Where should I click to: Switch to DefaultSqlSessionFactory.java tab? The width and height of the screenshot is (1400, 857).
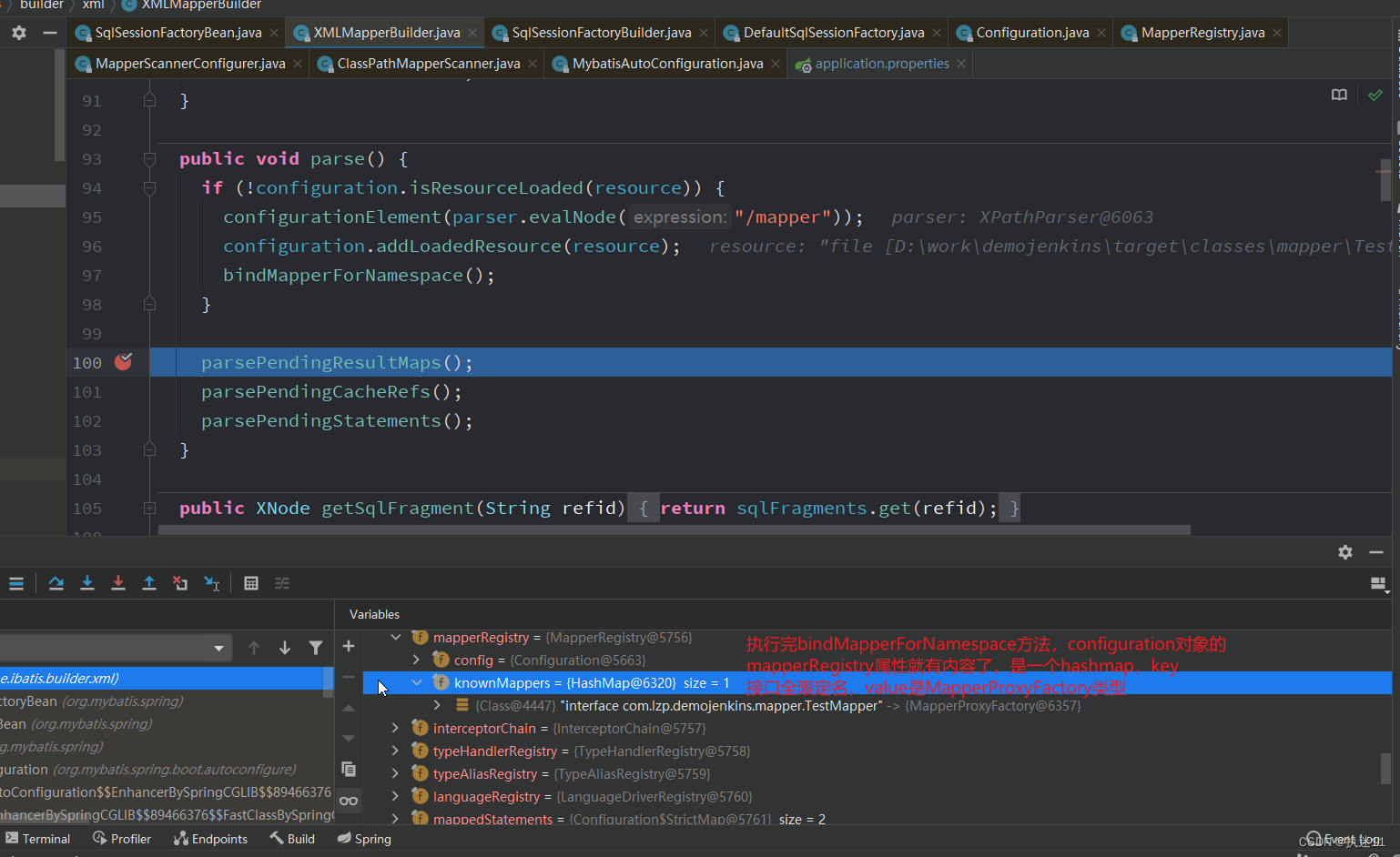(834, 33)
